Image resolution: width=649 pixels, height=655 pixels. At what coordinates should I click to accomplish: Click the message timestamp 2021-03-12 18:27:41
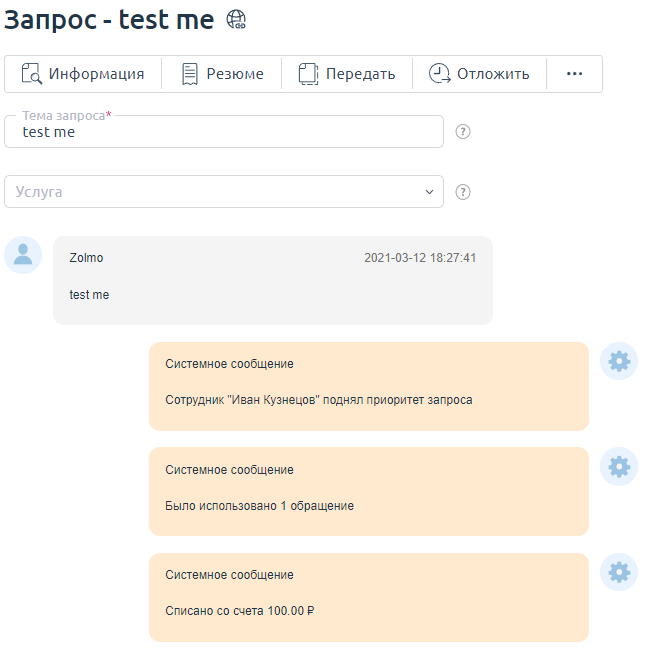click(420, 258)
